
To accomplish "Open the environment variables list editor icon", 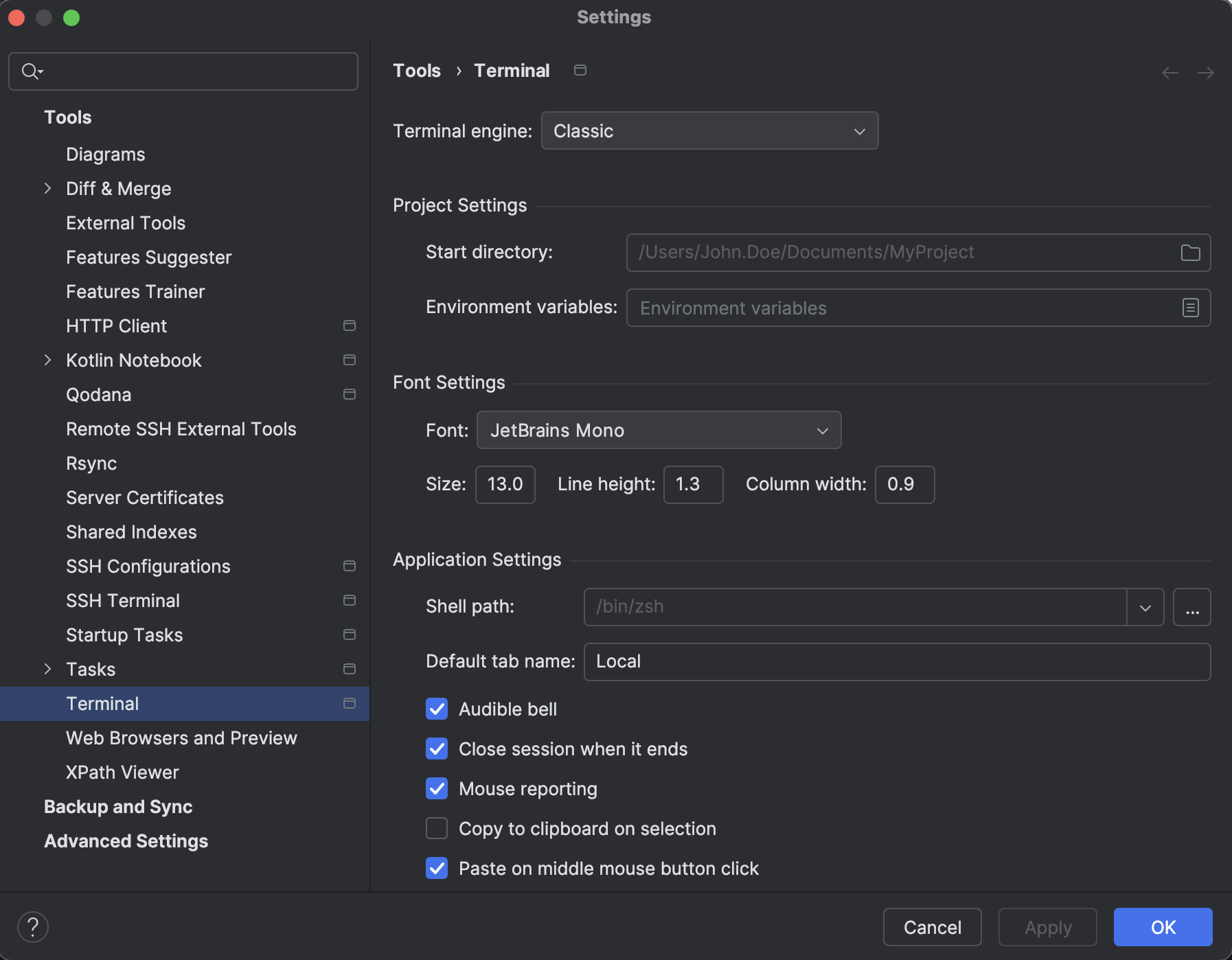I will click(1190, 308).
